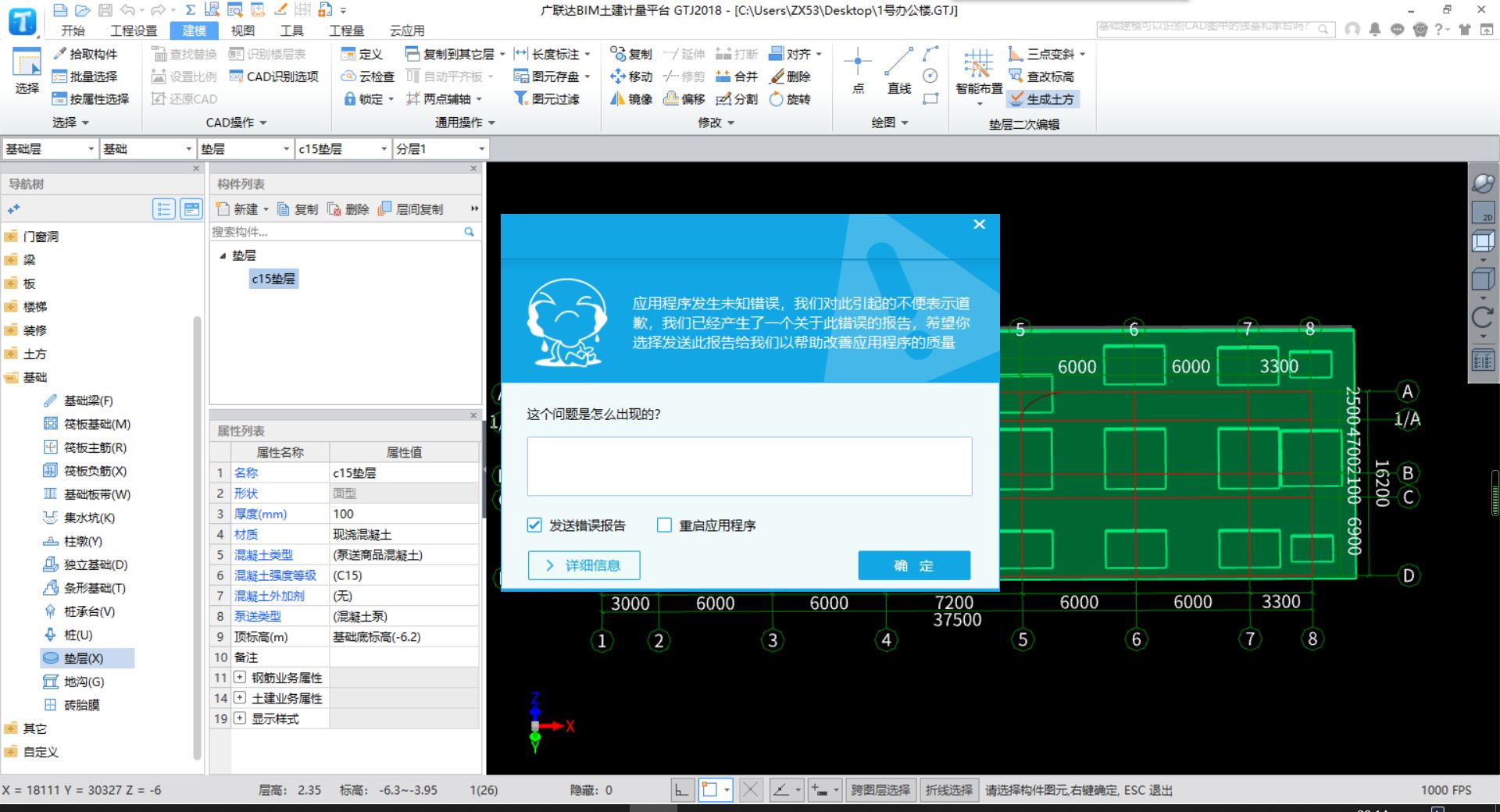Viewport: 1500px width, 812px height.
Task: Open the 工程量 ribbon tab
Action: (347, 30)
